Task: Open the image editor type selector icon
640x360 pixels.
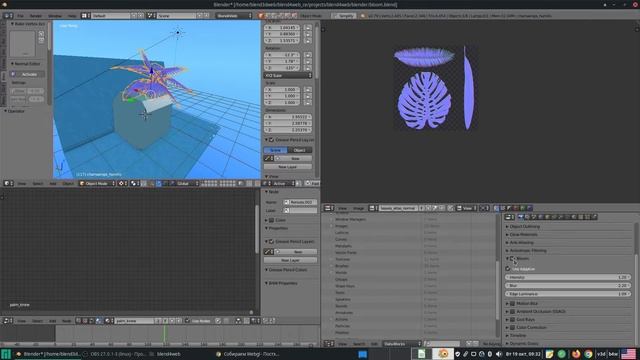Action: tap(329, 208)
